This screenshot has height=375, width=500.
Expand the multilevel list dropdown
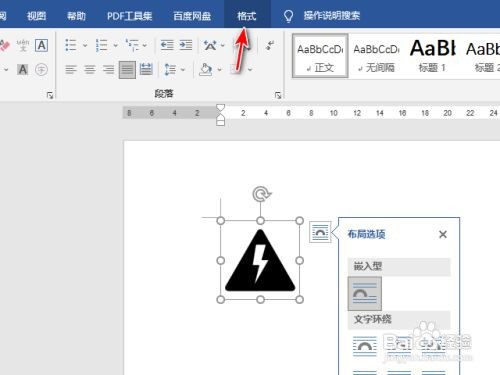coord(145,45)
